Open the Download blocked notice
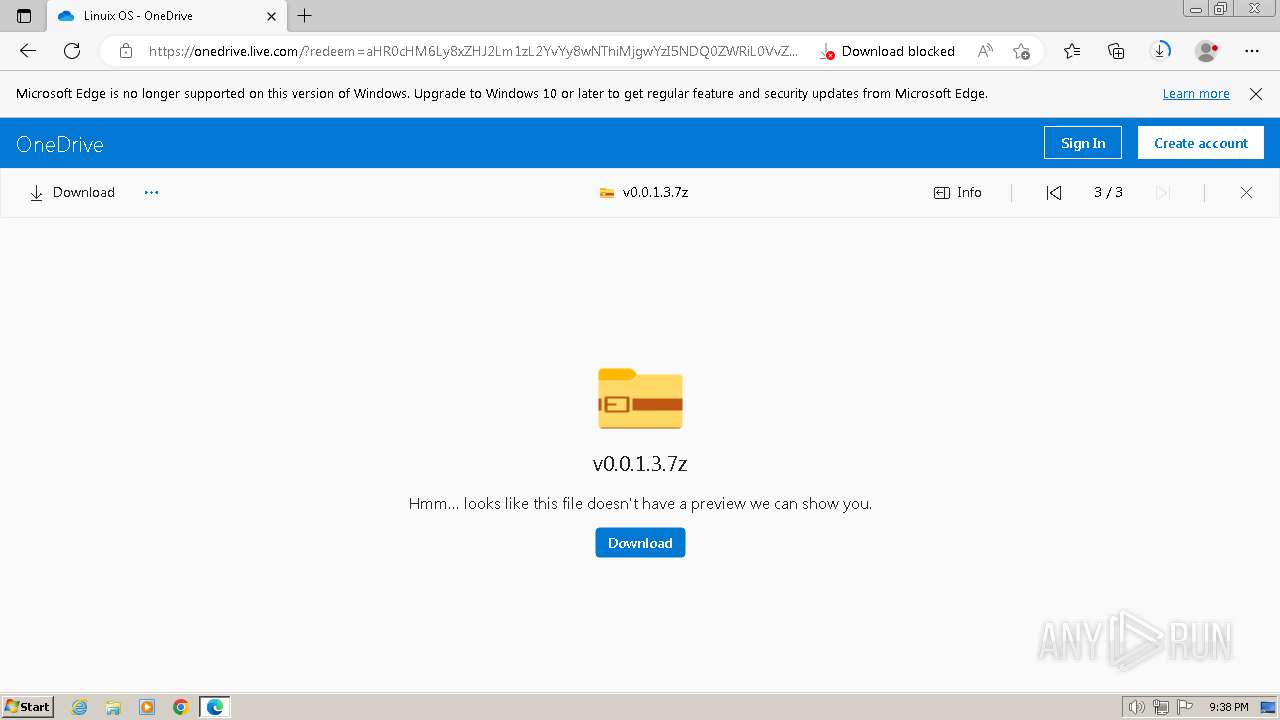The width and height of the screenshot is (1280, 720). click(888, 51)
